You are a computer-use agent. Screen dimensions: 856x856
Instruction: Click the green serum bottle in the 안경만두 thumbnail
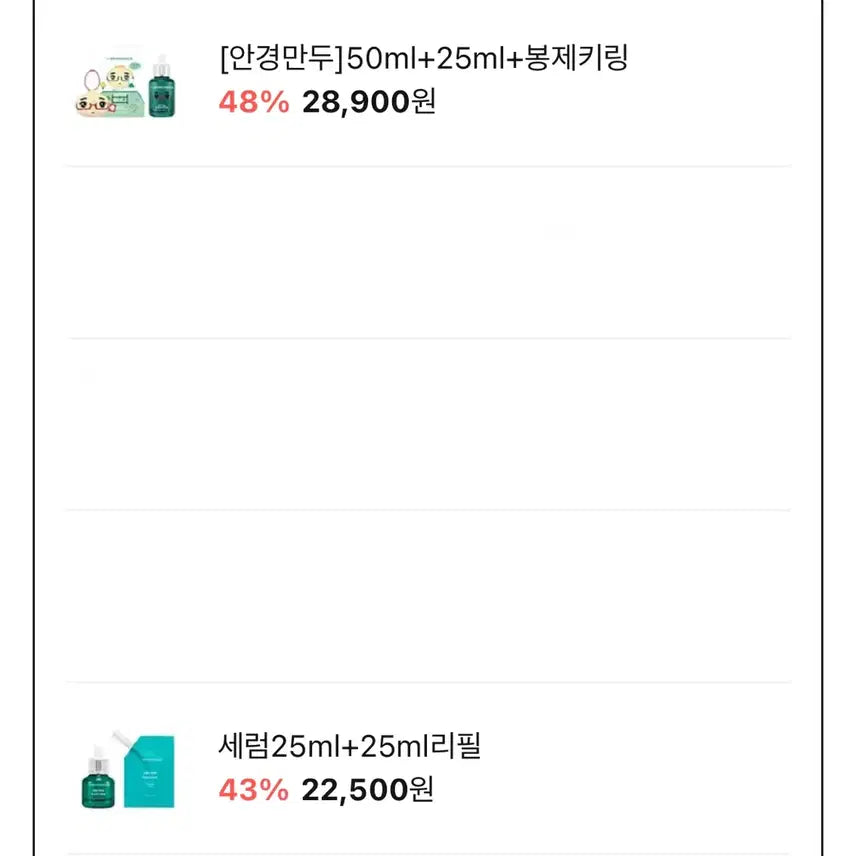161,88
